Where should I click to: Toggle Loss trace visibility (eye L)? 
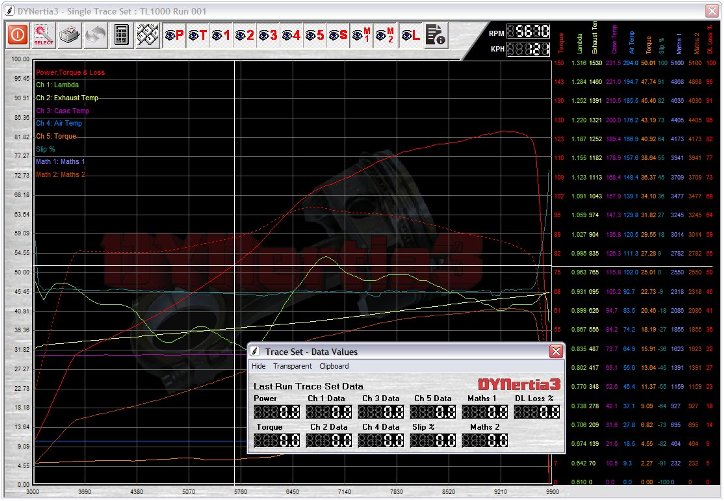click(x=410, y=35)
